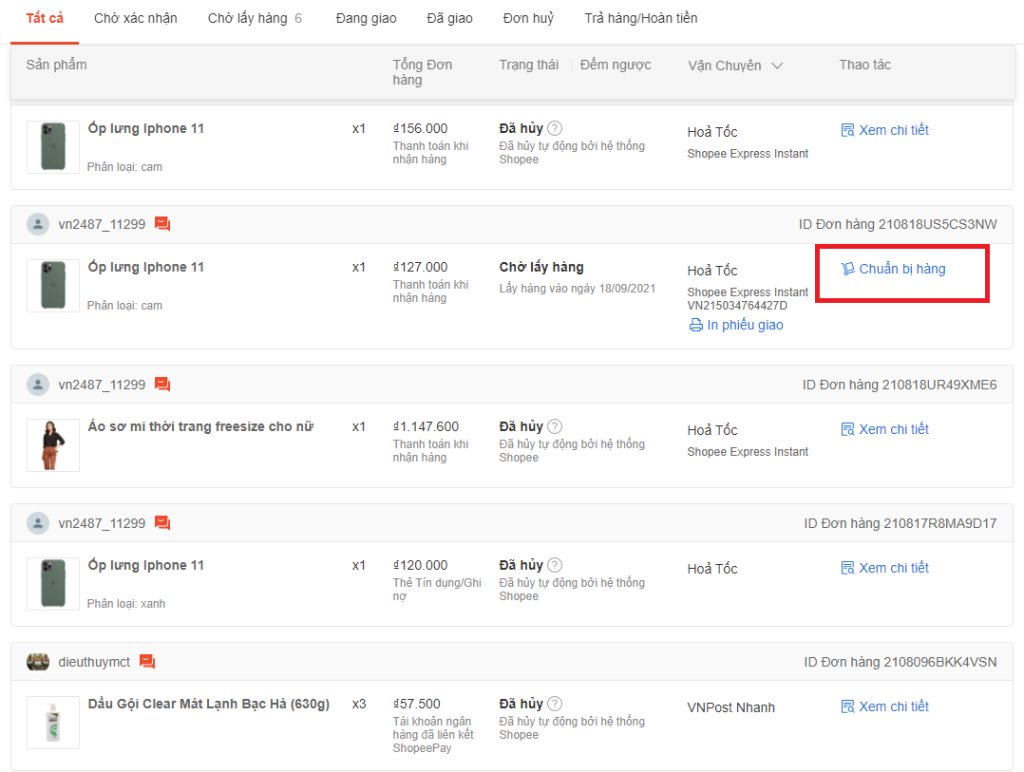This screenshot has height=772, width=1024.
Task: Go to Trả hàng/Hoàn tiền tab
Action: tap(641, 18)
